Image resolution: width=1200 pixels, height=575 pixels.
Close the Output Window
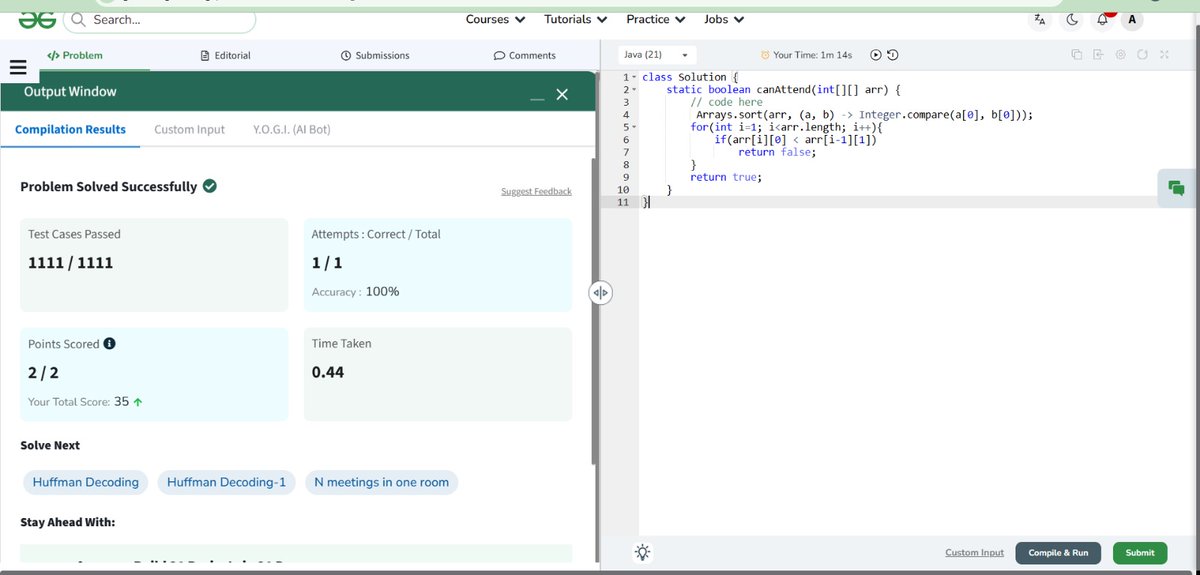pyautogui.click(x=562, y=94)
